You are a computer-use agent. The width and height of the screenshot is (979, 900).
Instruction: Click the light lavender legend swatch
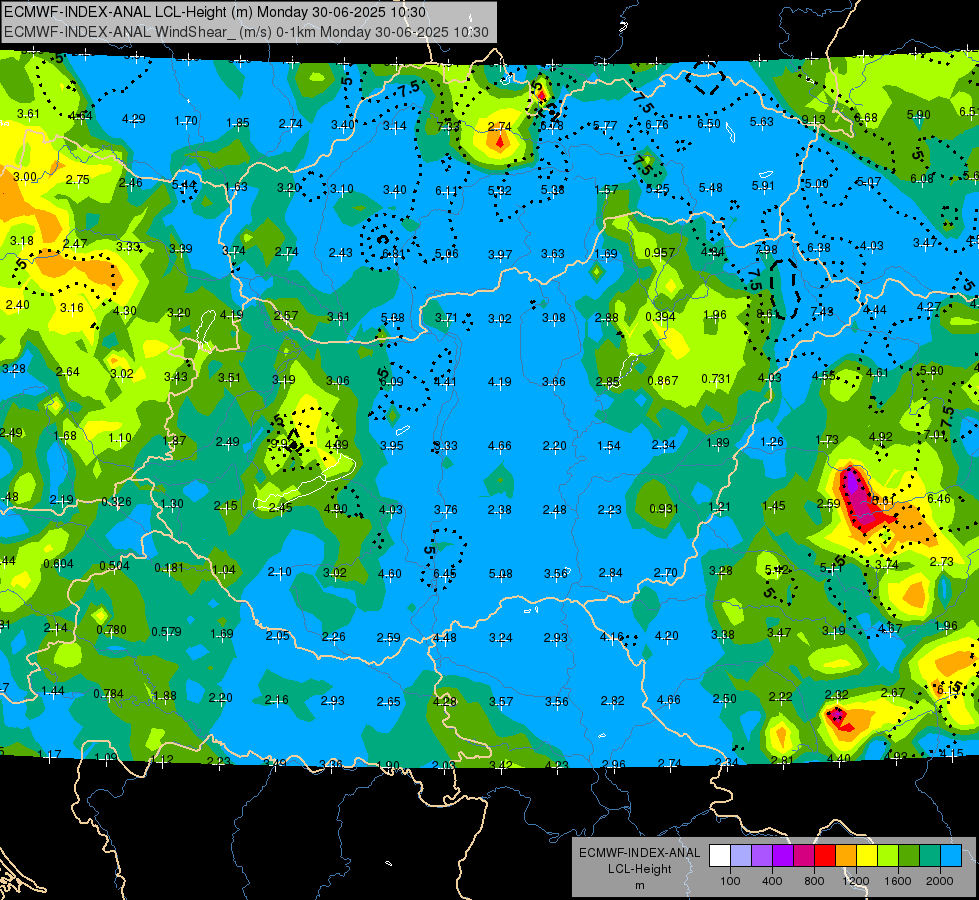[x=741, y=856]
